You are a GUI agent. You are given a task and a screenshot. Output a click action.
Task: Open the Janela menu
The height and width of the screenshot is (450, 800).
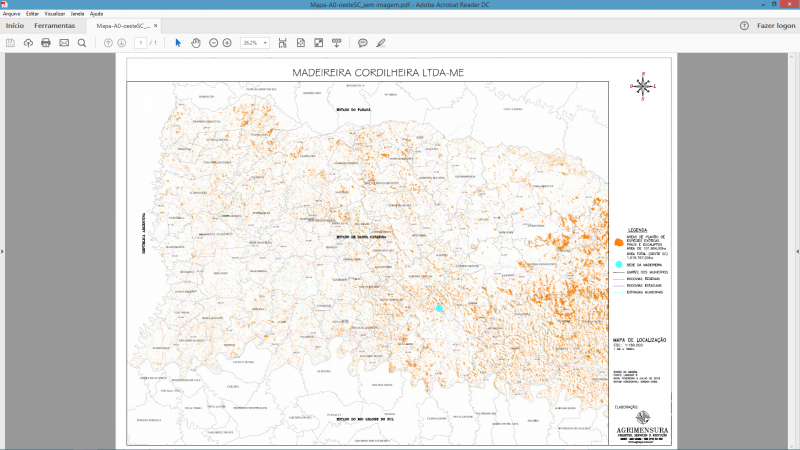click(x=77, y=14)
